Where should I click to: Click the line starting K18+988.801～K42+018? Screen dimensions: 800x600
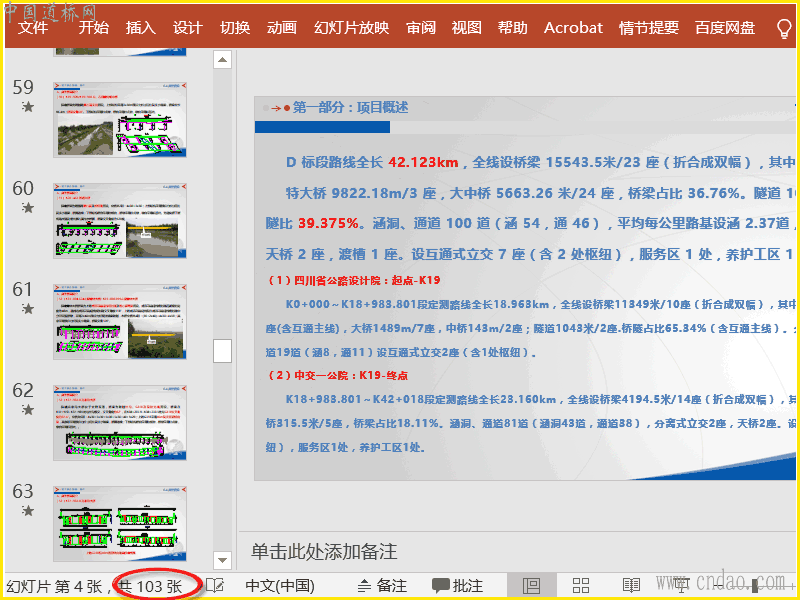coord(540,399)
